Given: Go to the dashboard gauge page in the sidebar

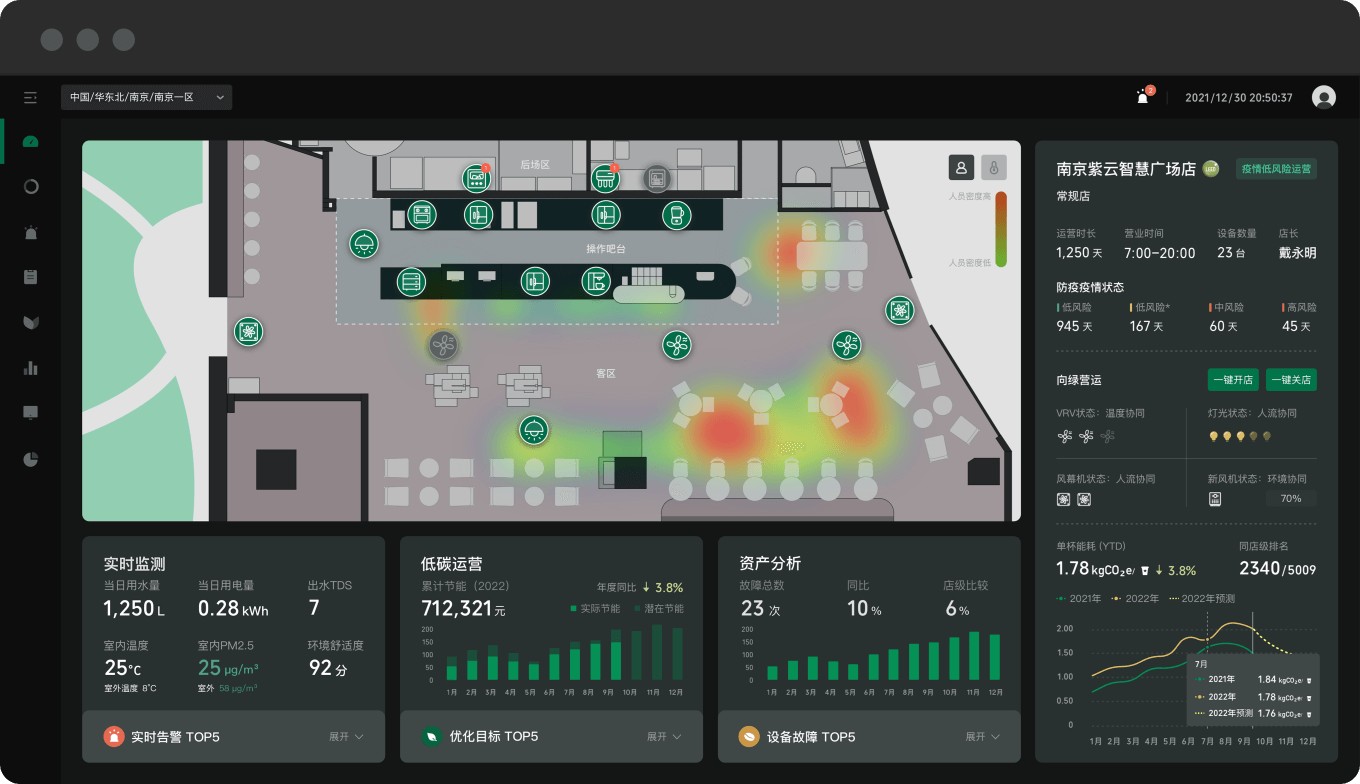Looking at the screenshot, I should tap(30, 141).
